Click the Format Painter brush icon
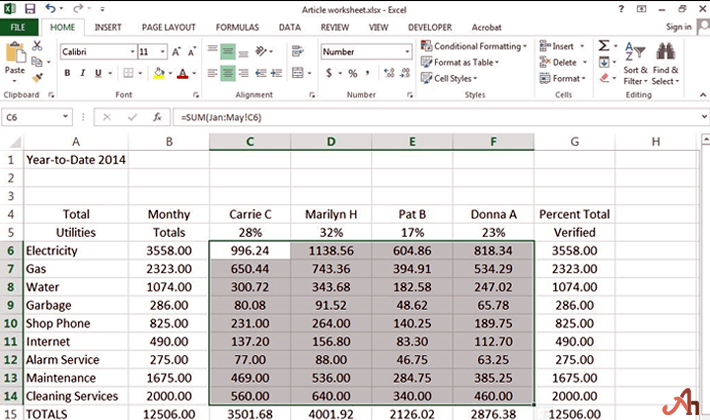 click(37, 76)
